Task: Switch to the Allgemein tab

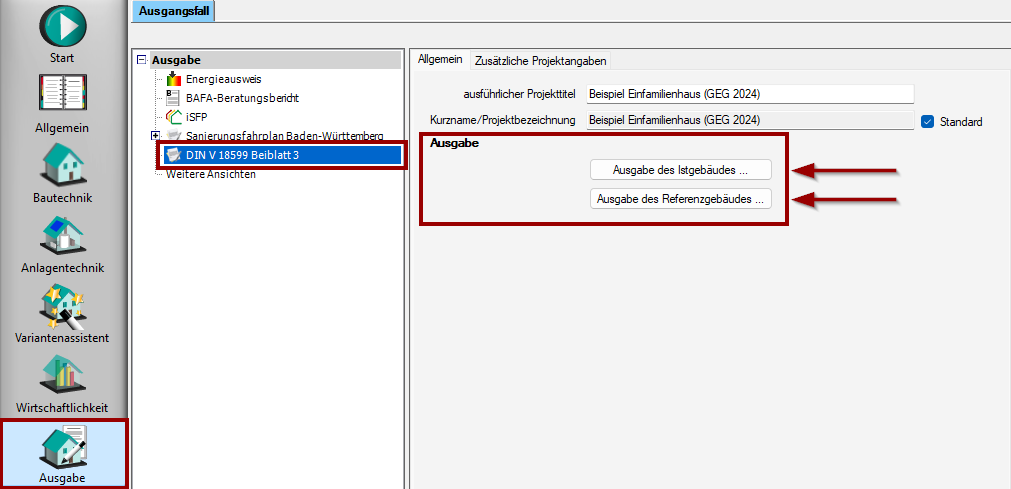Action: 440,60
